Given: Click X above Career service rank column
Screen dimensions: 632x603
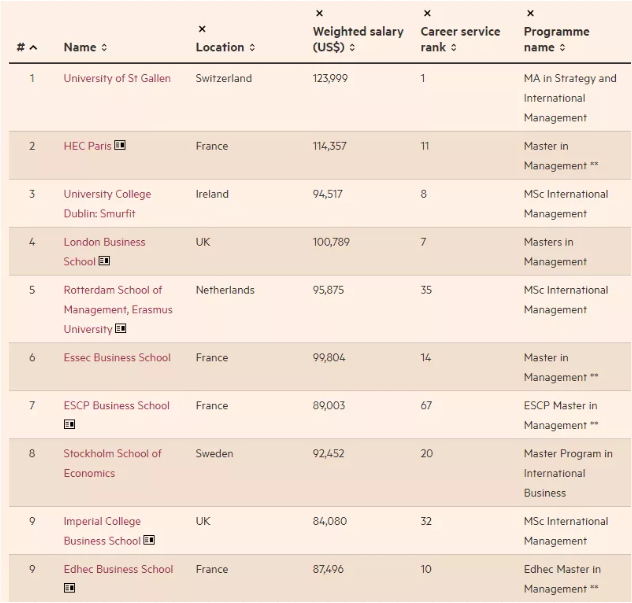Looking at the screenshot, I should pyautogui.click(x=427, y=13).
